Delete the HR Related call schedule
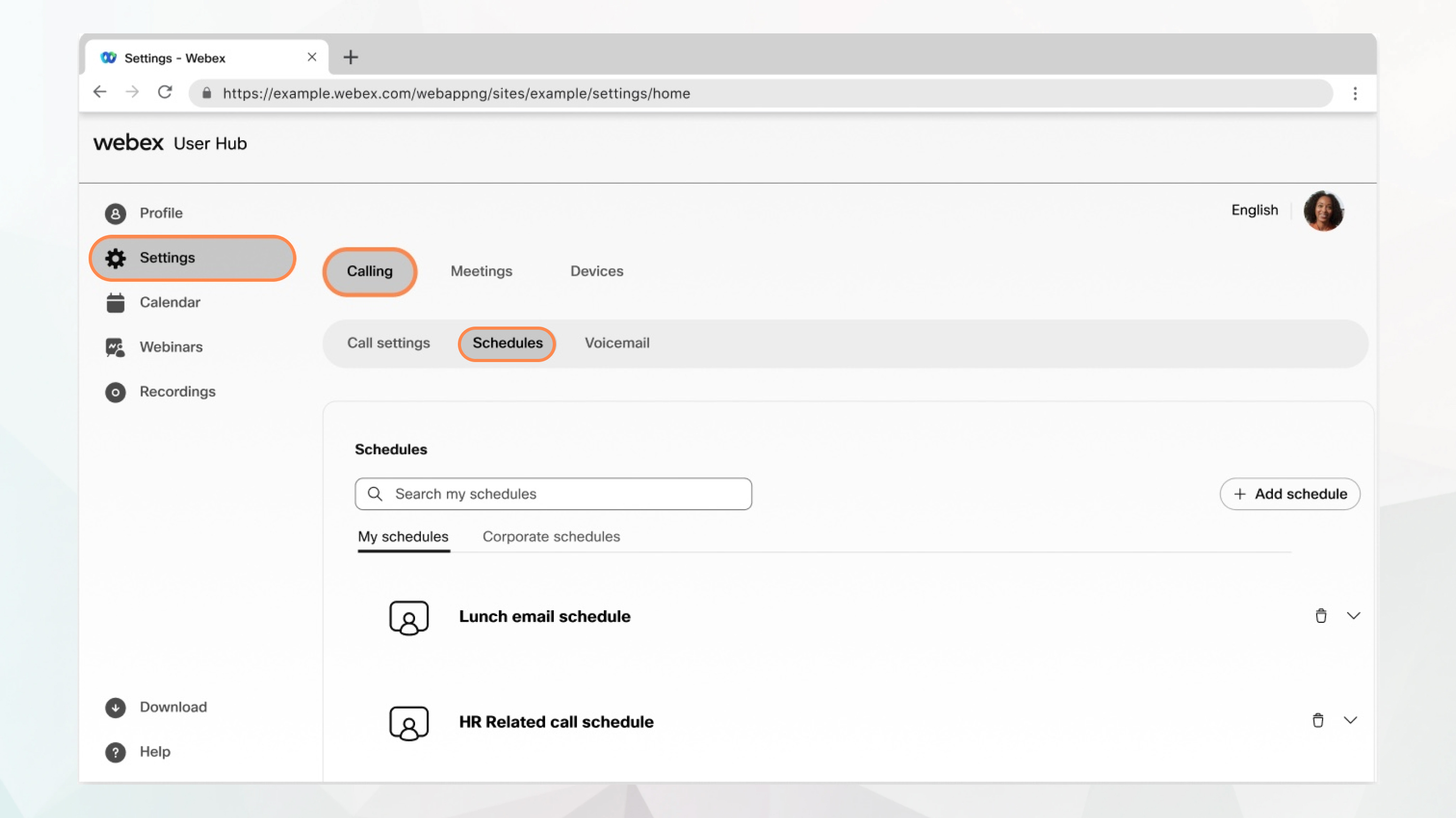The height and width of the screenshot is (818, 1456). pyautogui.click(x=1319, y=721)
